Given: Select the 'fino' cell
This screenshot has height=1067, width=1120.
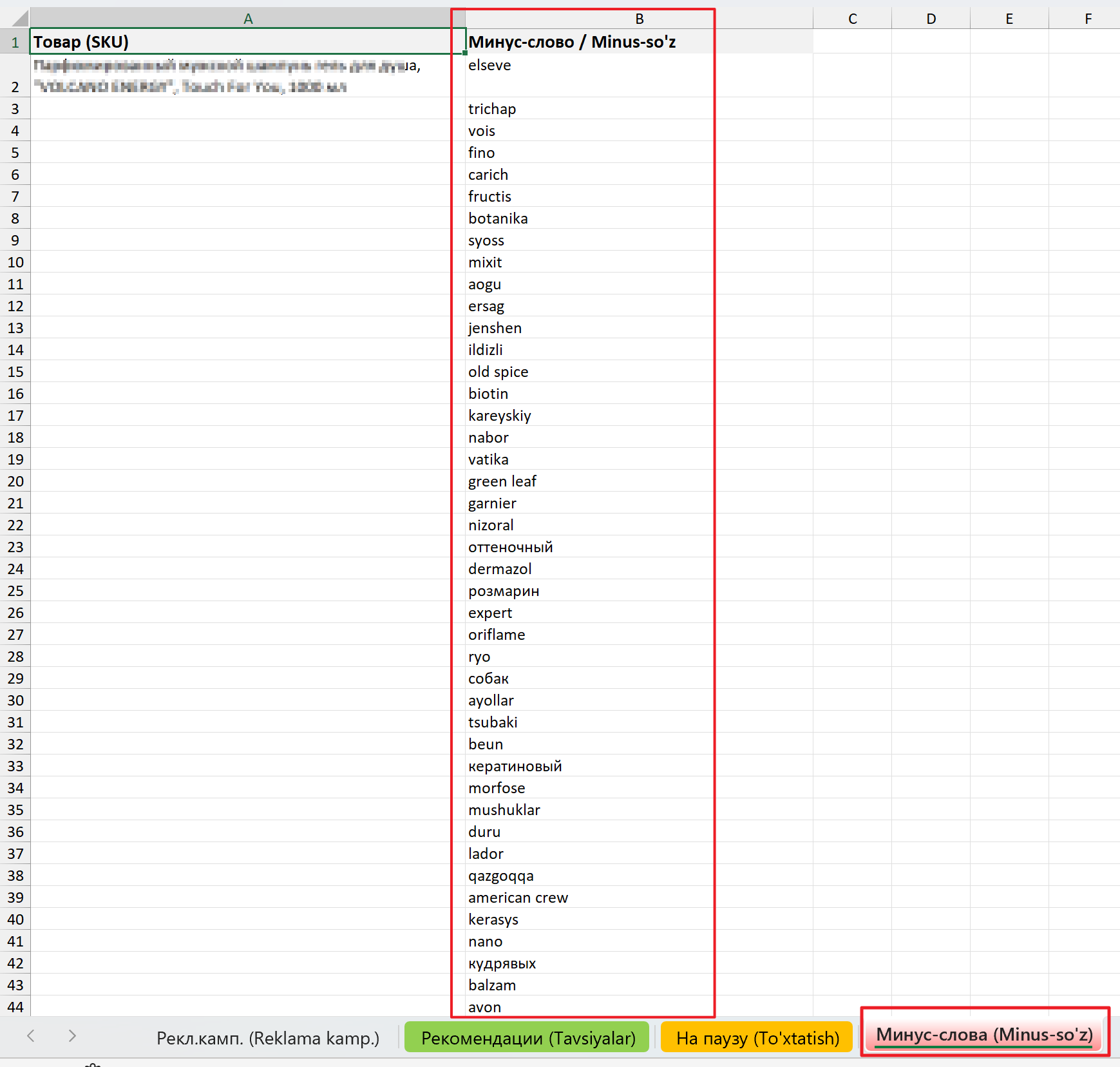Looking at the screenshot, I should [639, 153].
